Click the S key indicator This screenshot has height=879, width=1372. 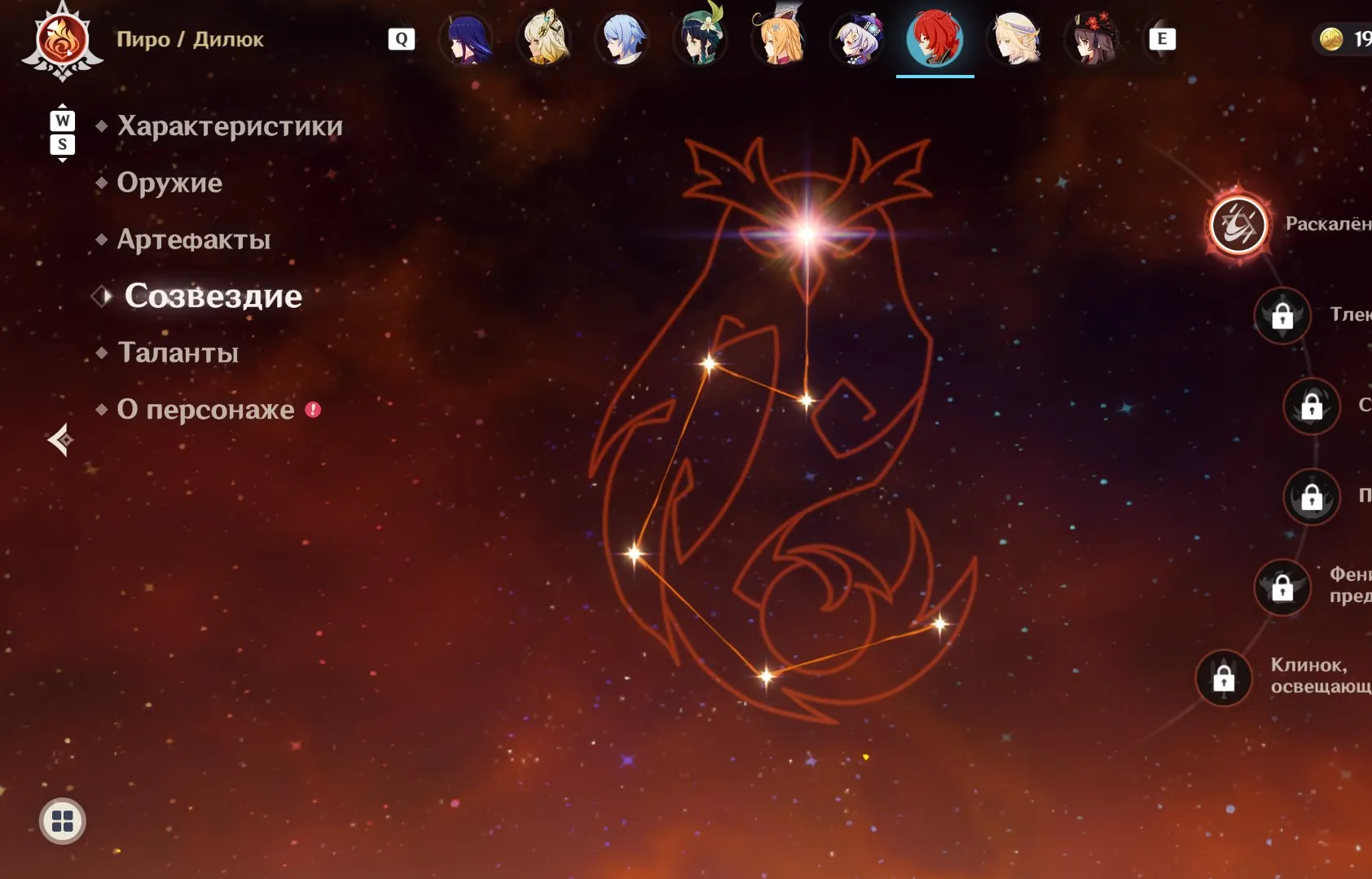[x=63, y=145]
